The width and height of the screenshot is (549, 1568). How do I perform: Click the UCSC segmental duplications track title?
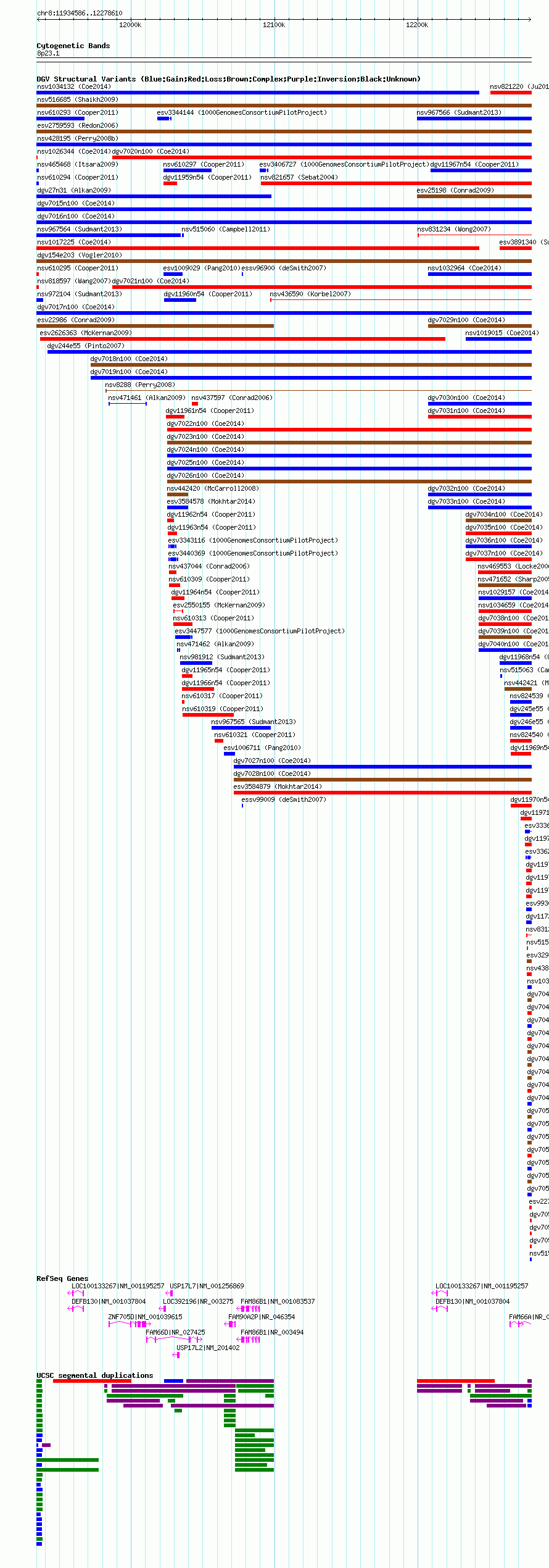tap(94, 1375)
